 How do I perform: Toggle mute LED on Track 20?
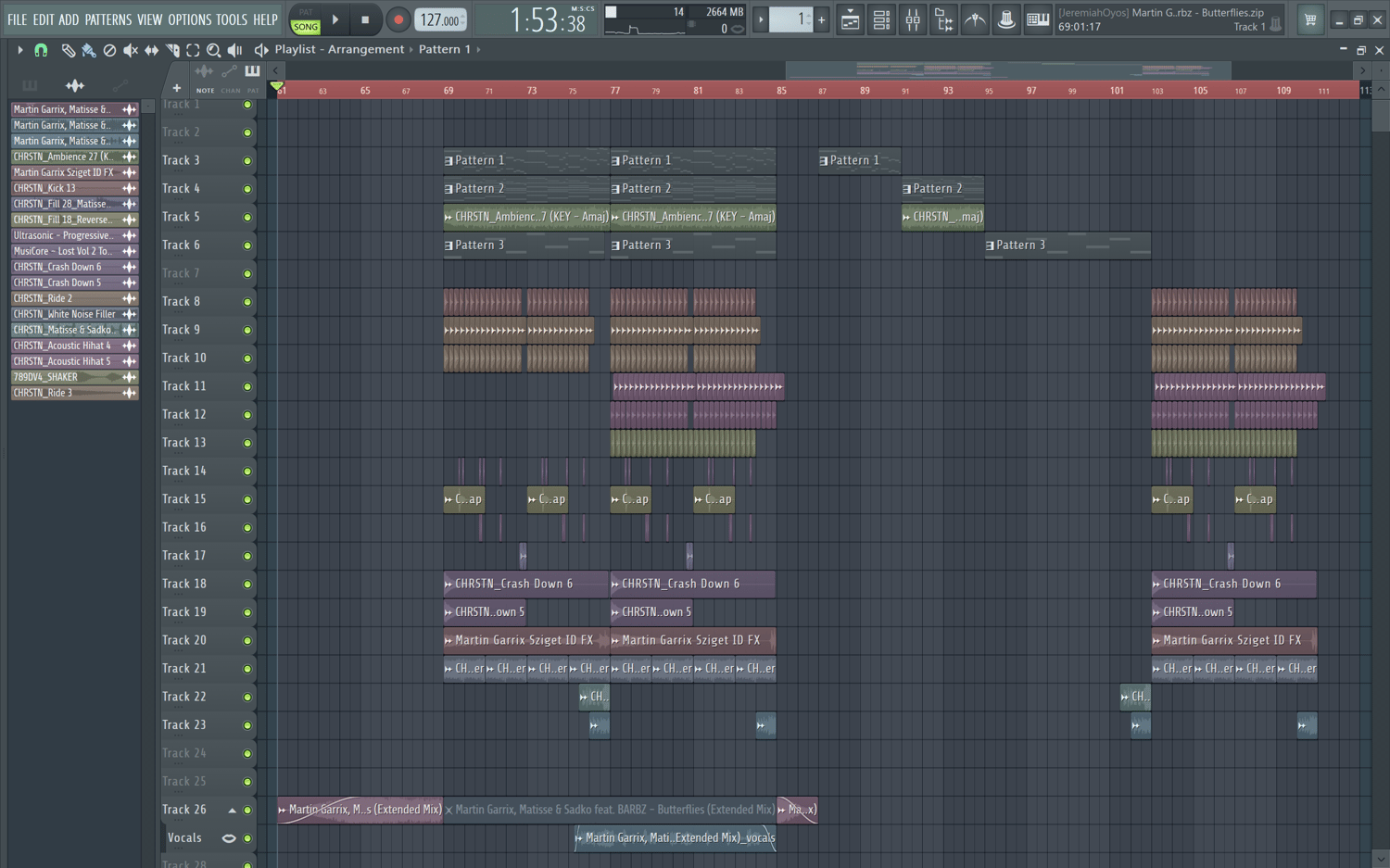point(247,641)
